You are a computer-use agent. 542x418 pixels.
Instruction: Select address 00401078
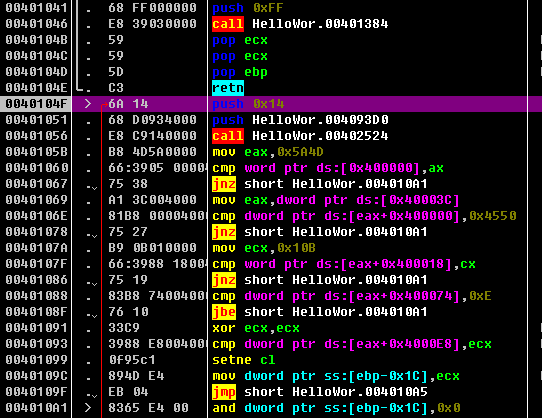(x=36, y=232)
